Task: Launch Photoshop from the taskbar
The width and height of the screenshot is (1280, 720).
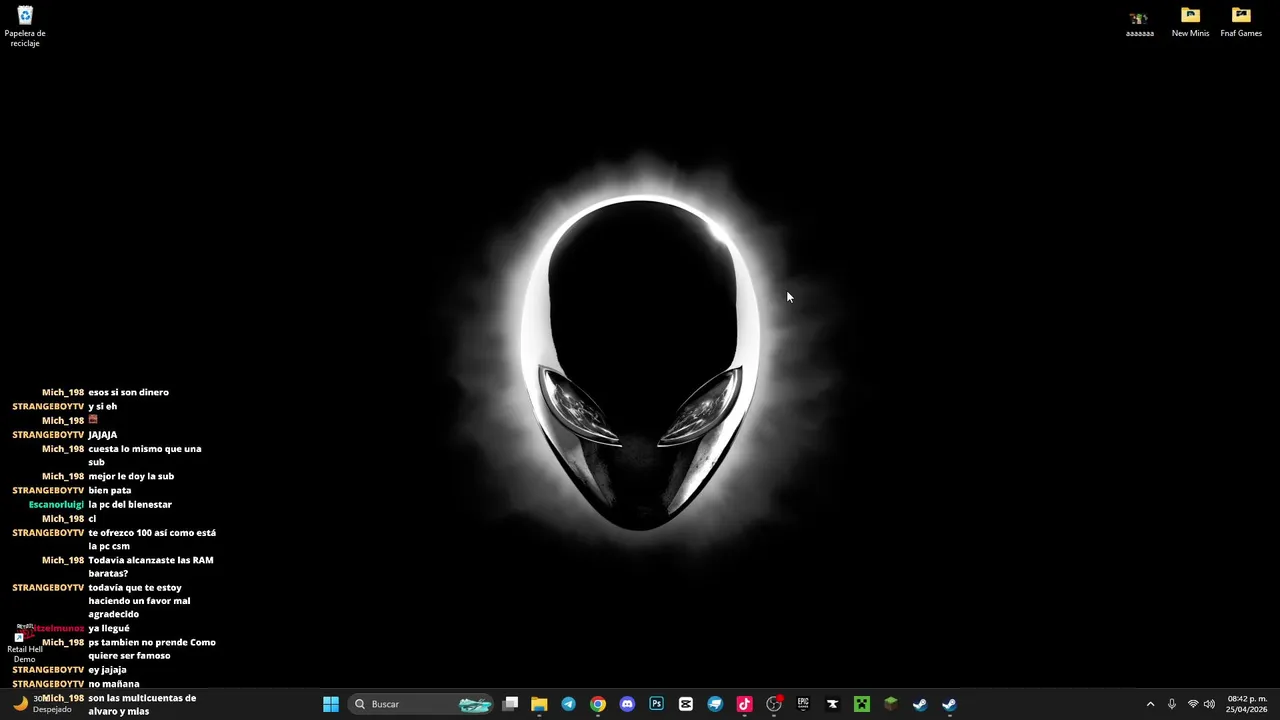Action: click(656, 704)
